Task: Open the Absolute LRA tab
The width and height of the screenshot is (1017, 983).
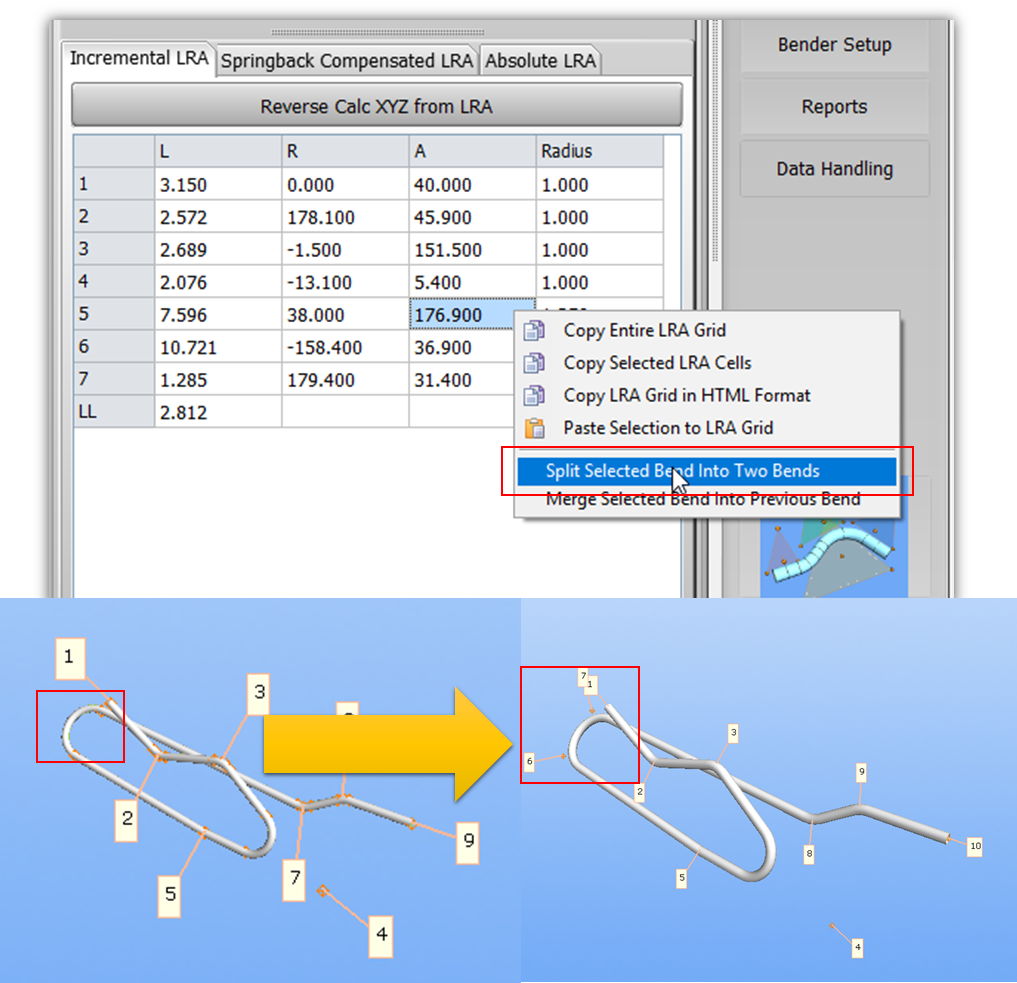Action: [540, 61]
